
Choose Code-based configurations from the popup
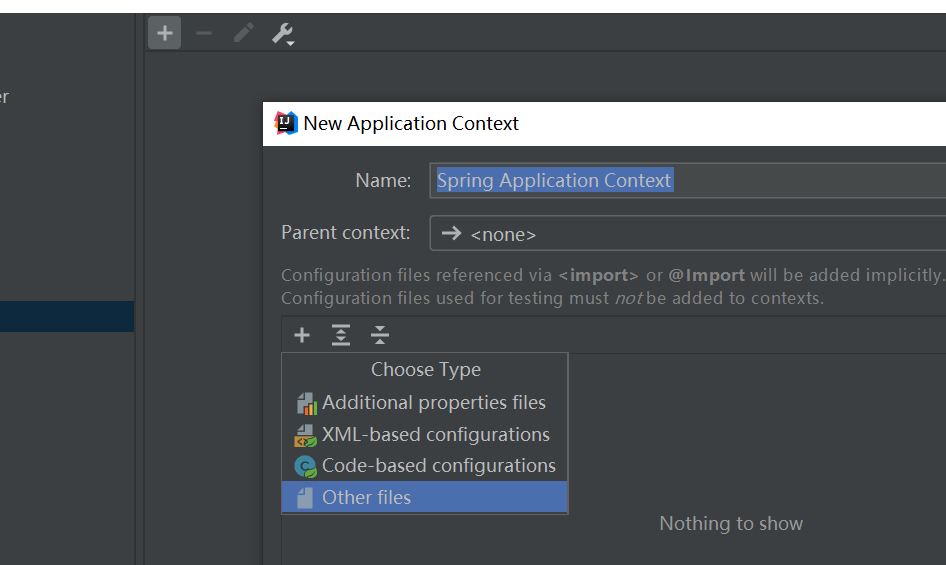425,466
